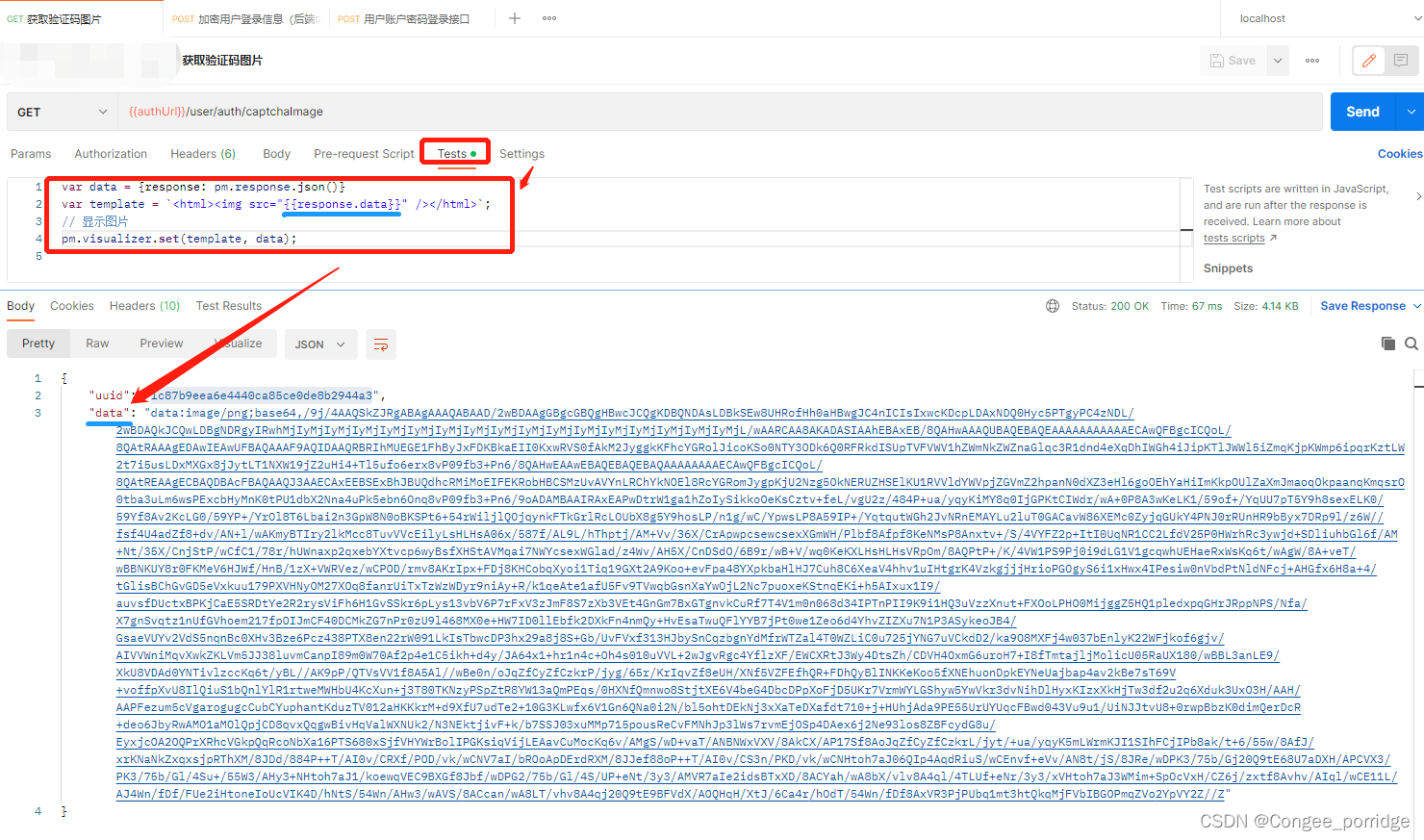Search the response with magnifier icon
Image resolution: width=1424 pixels, height=840 pixels.
click(x=1411, y=344)
